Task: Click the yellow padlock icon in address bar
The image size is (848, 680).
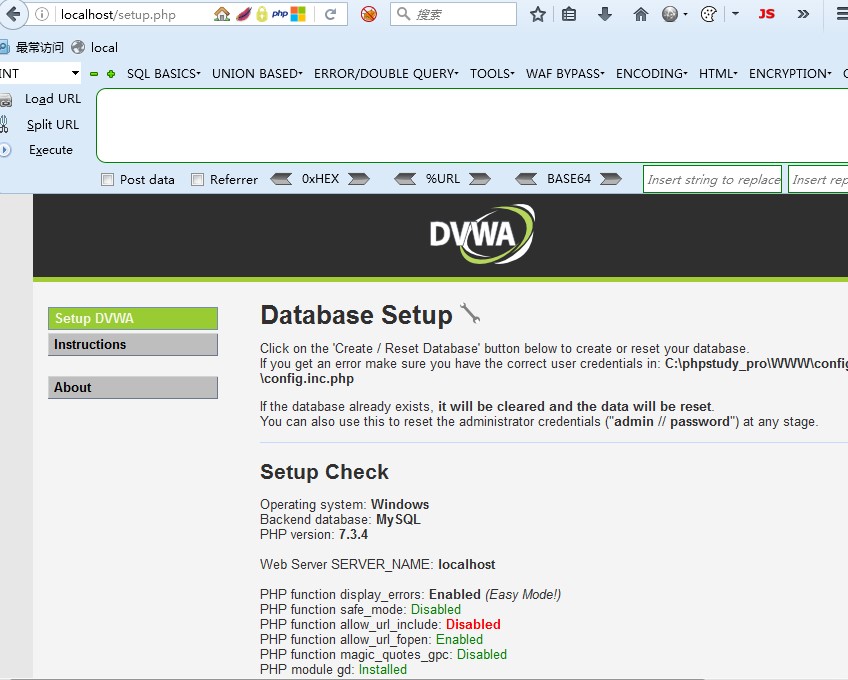Action: coord(262,14)
